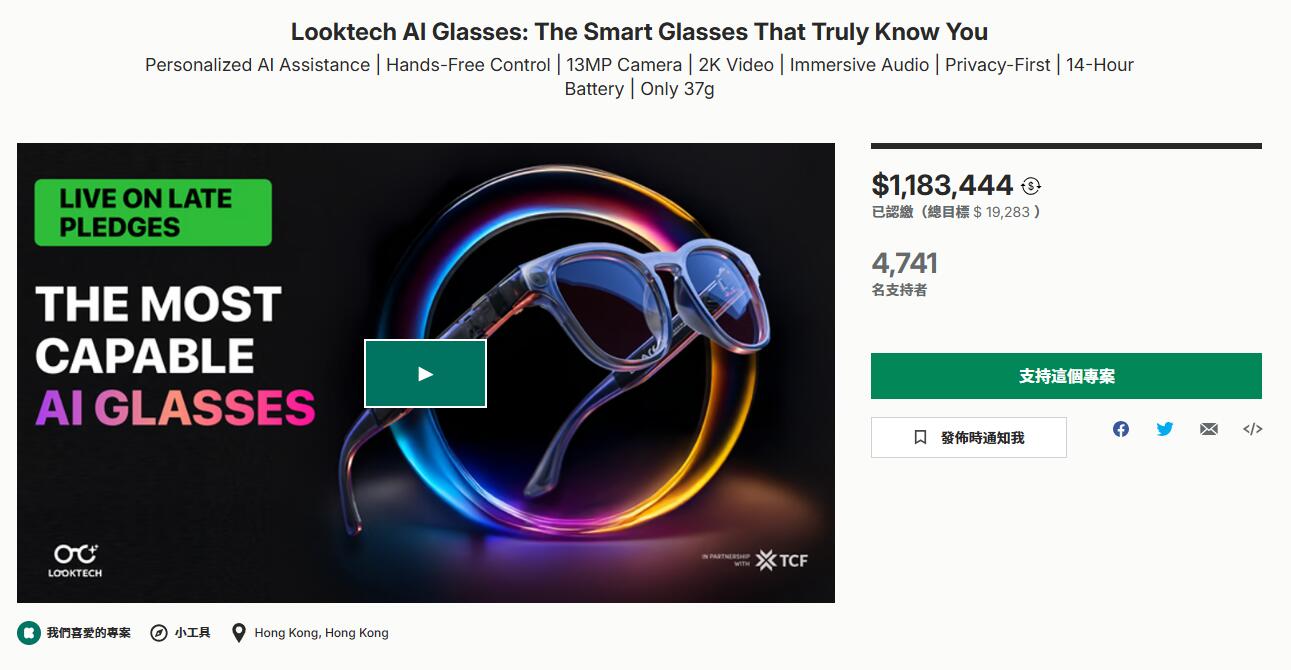The height and width of the screenshot is (670, 1291).
Task: Click the compass icon beside 小工具
Action: (158, 633)
